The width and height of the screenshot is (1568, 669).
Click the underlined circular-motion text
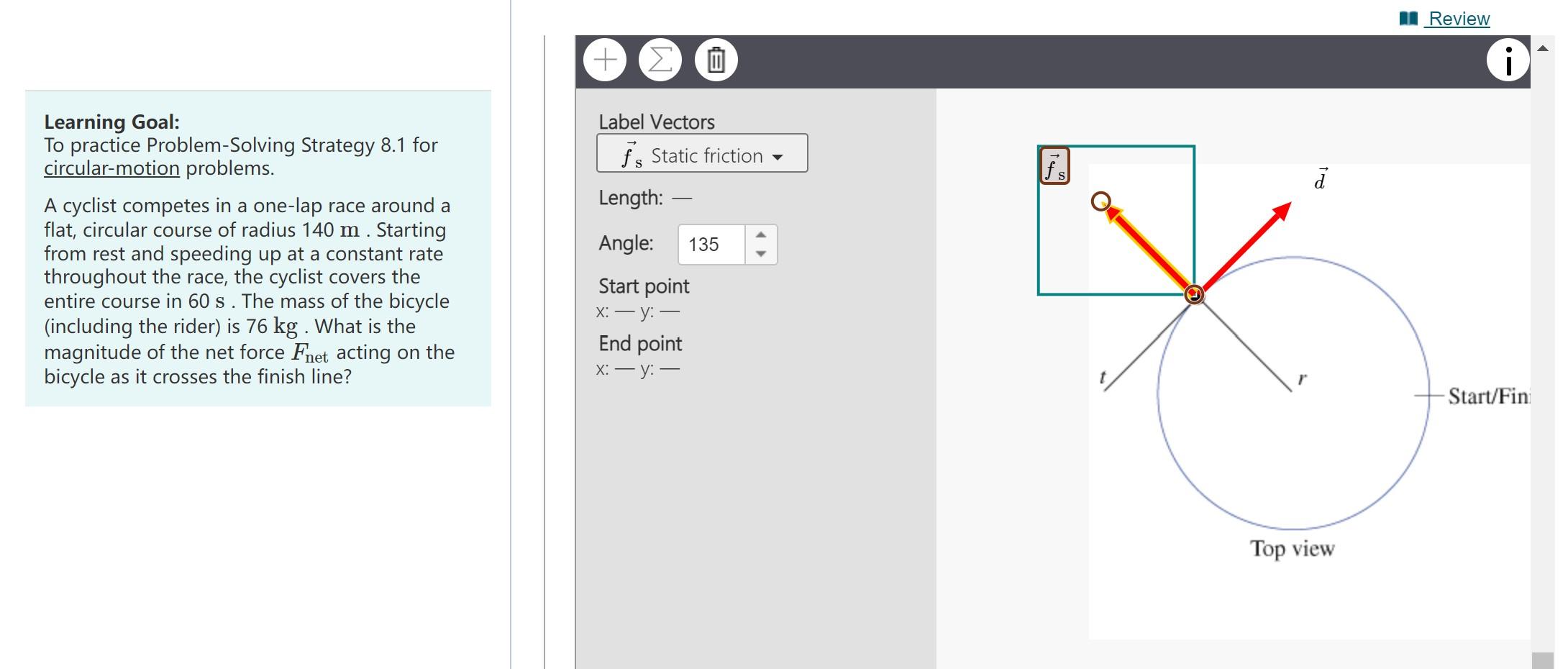click(111, 168)
